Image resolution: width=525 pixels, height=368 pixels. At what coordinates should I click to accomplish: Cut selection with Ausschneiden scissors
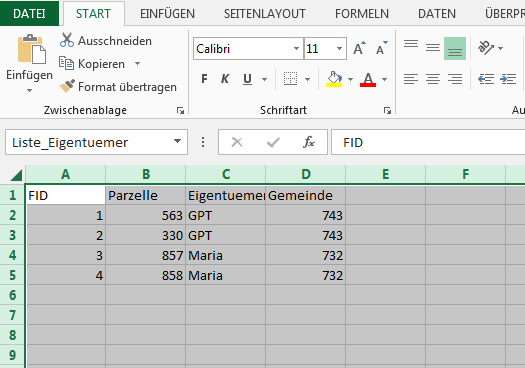[67, 40]
